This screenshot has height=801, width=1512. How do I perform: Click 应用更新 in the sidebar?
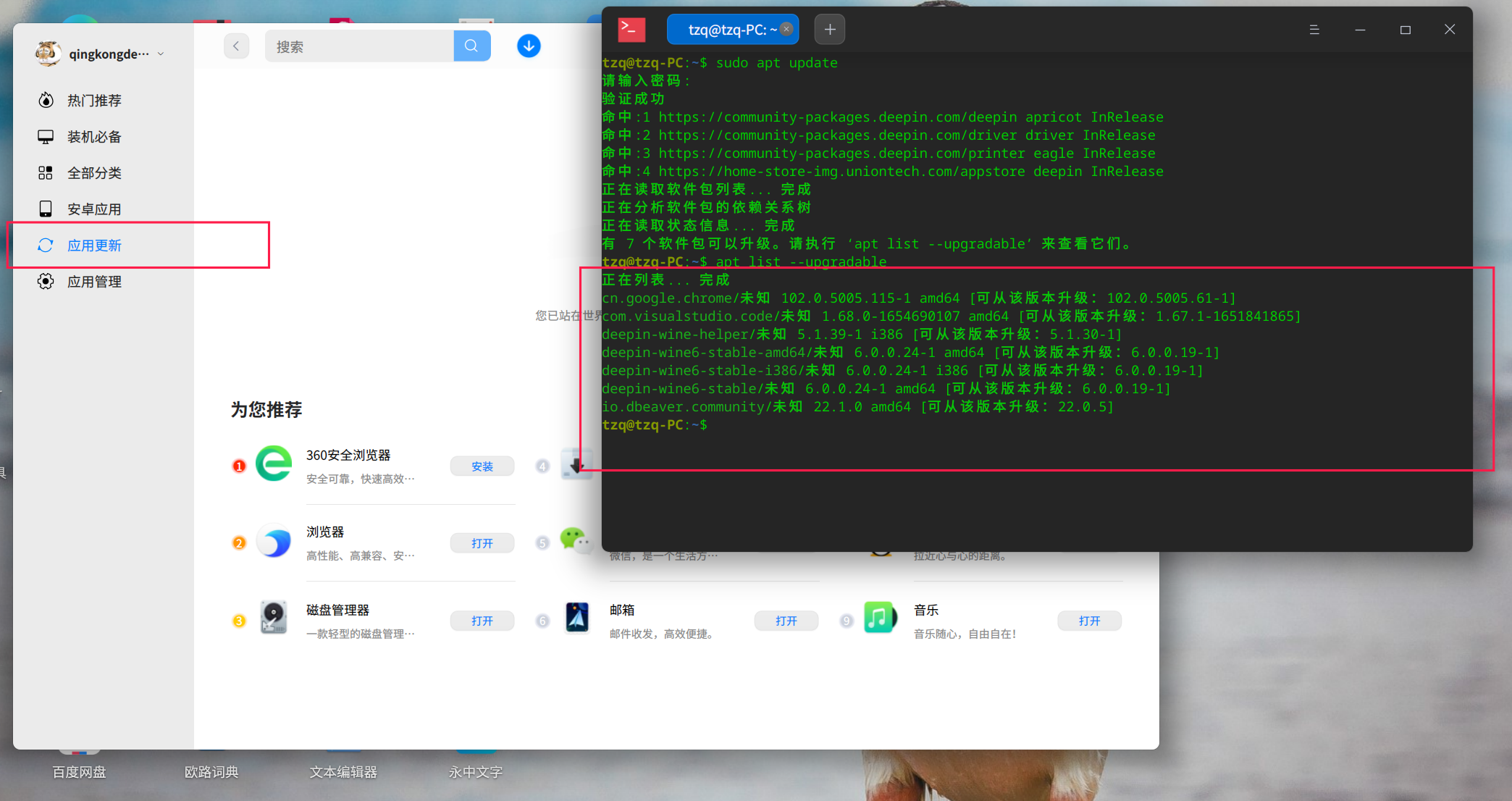click(95, 245)
